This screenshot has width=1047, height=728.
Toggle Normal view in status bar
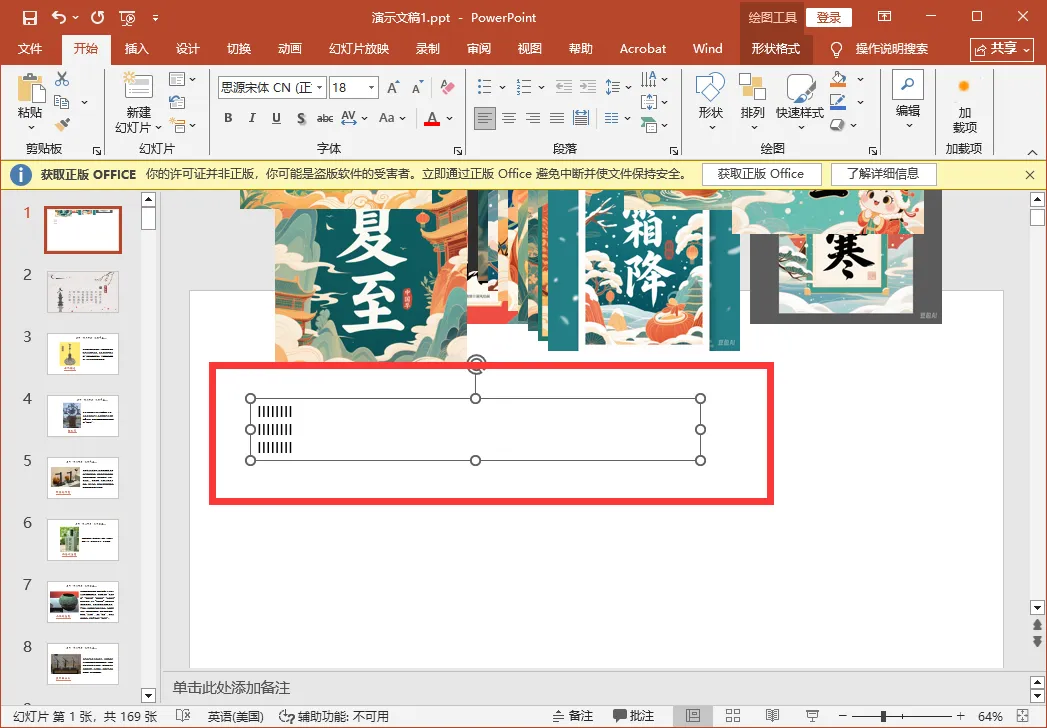tap(693, 716)
